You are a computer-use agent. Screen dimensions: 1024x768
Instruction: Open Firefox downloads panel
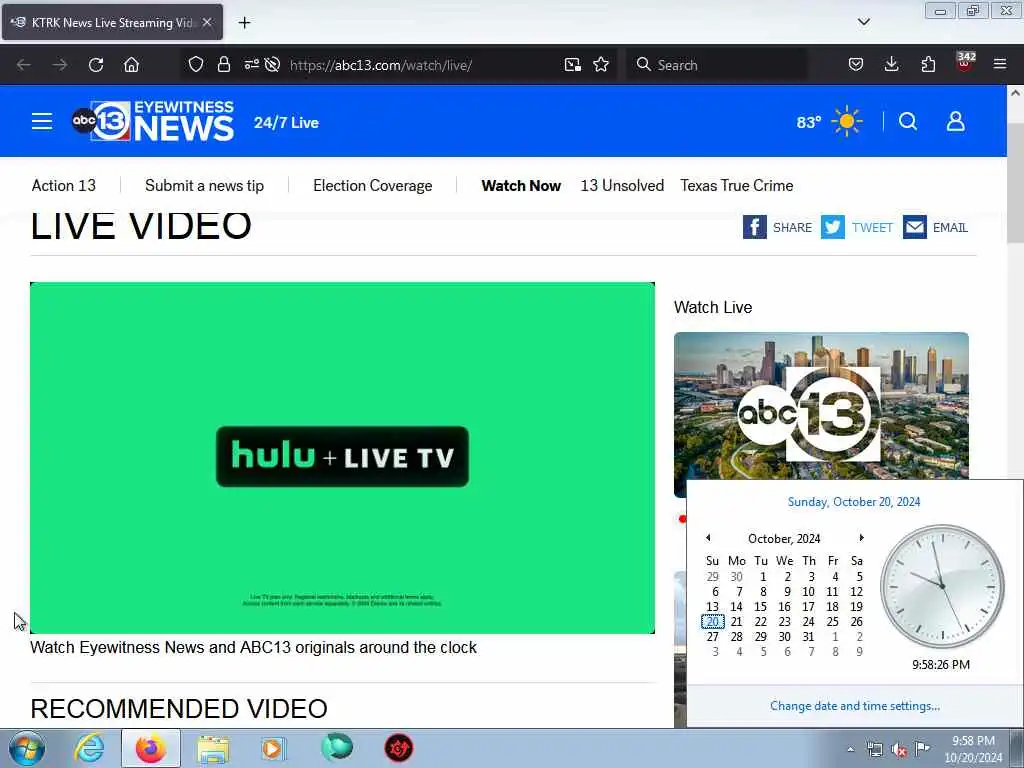[891, 64]
